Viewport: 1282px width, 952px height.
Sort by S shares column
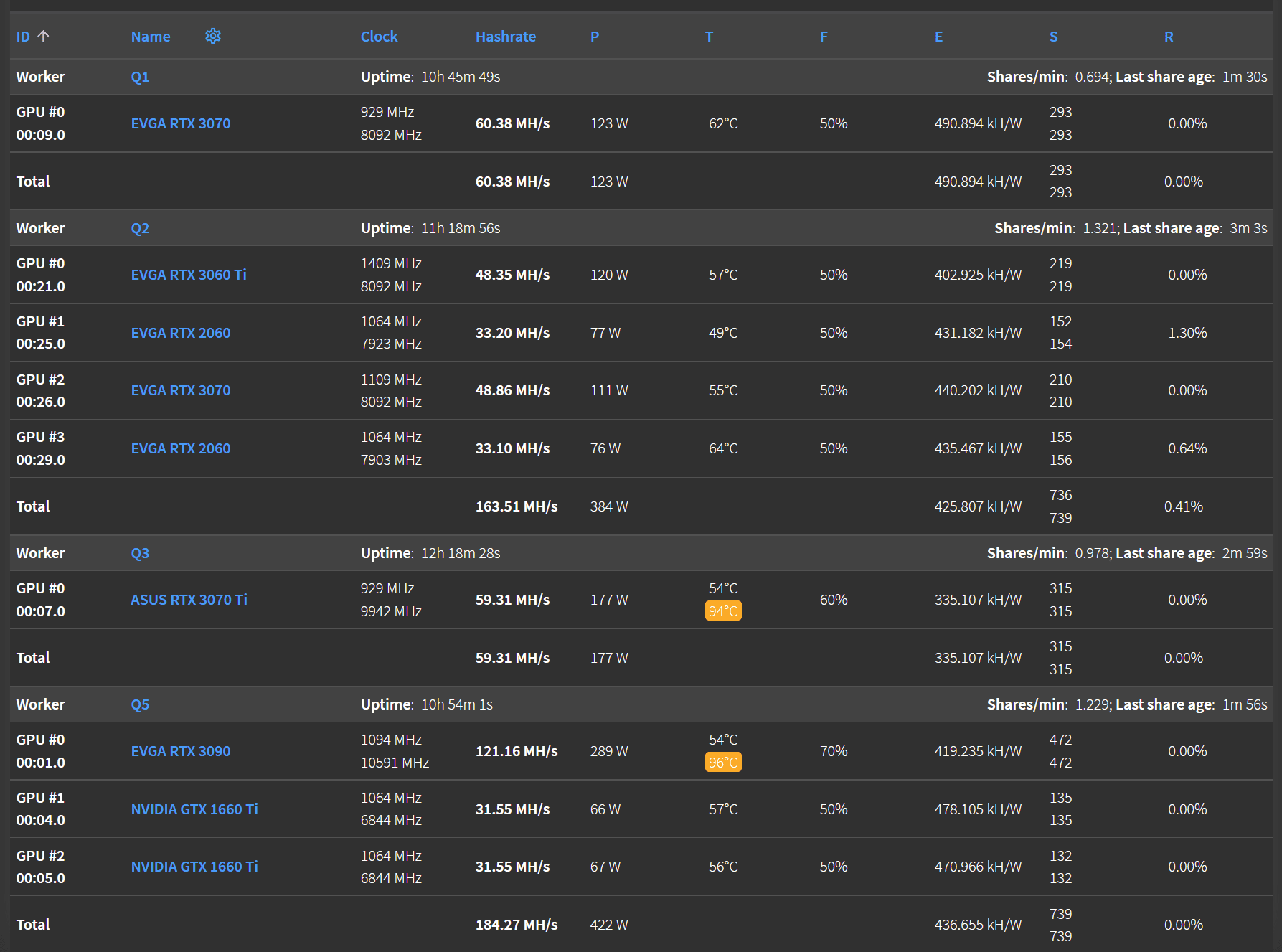[1053, 37]
